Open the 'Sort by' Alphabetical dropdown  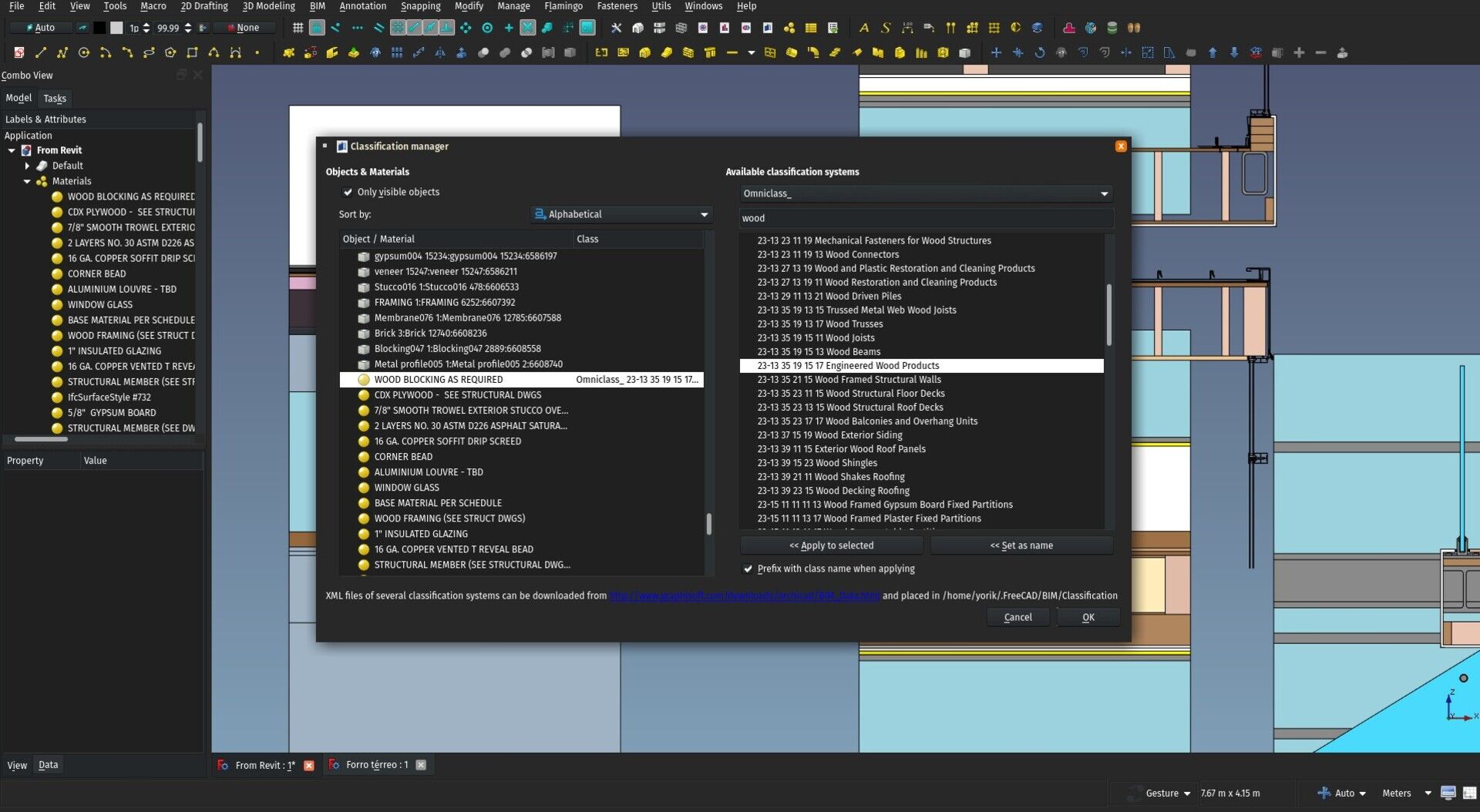tap(621, 214)
